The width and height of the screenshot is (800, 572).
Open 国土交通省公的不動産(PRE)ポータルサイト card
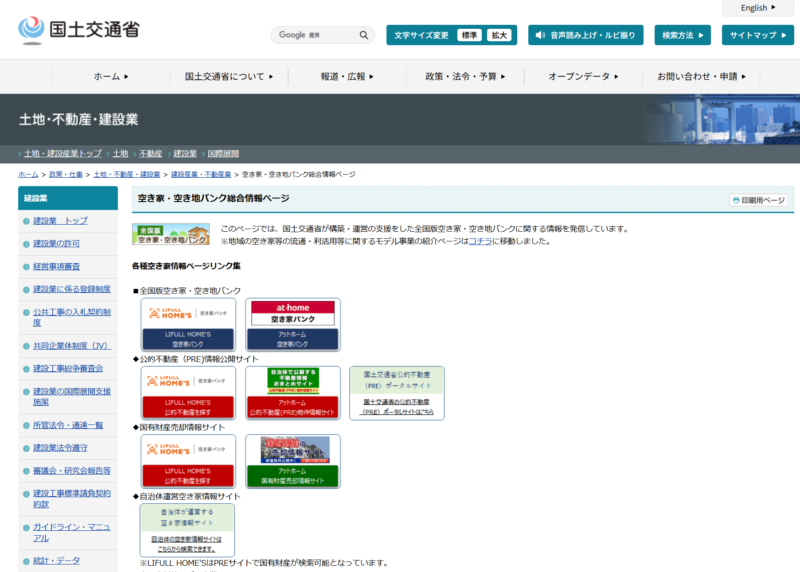pos(396,393)
